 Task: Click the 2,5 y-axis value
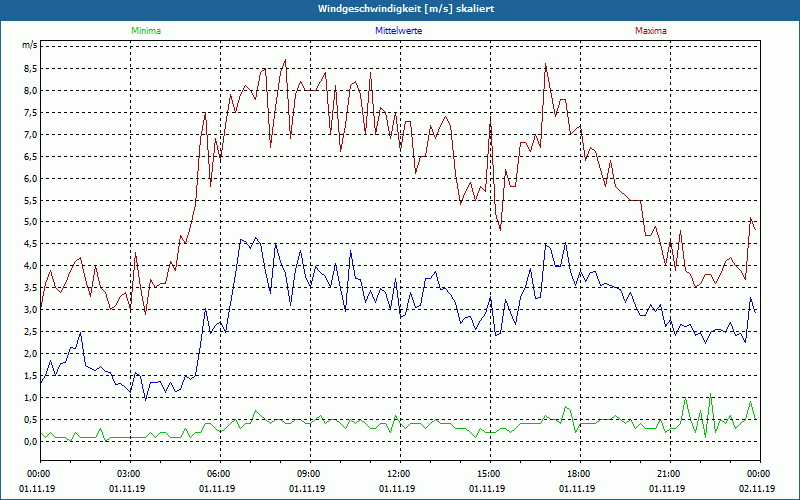(x=29, y=331)
